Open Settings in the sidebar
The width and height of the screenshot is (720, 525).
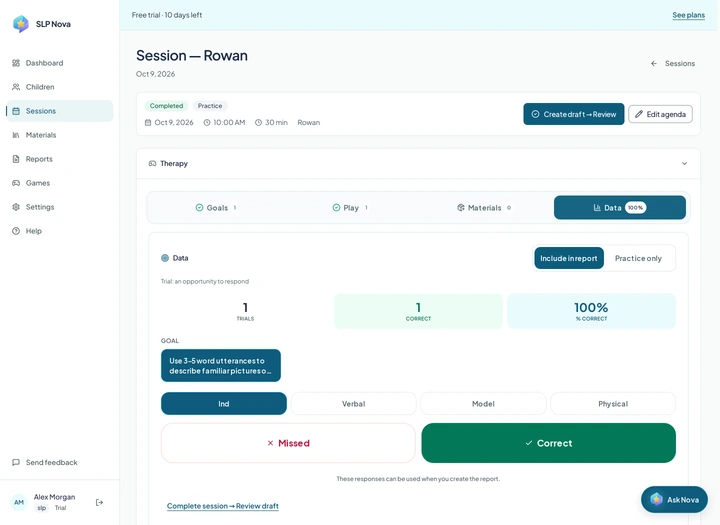[60, 207]
